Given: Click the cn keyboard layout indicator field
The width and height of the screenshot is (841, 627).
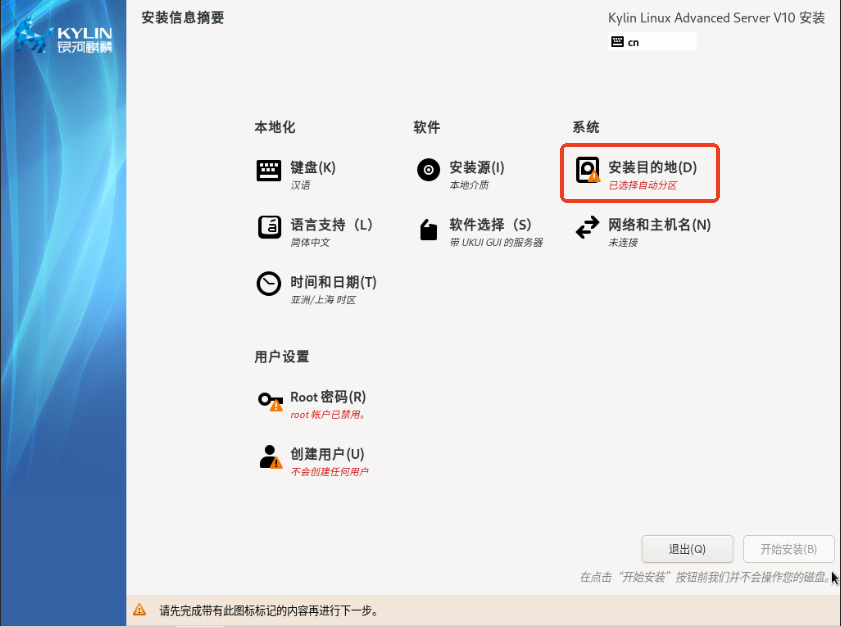Looking at the screenshot, I should click(x=652, y=42).
